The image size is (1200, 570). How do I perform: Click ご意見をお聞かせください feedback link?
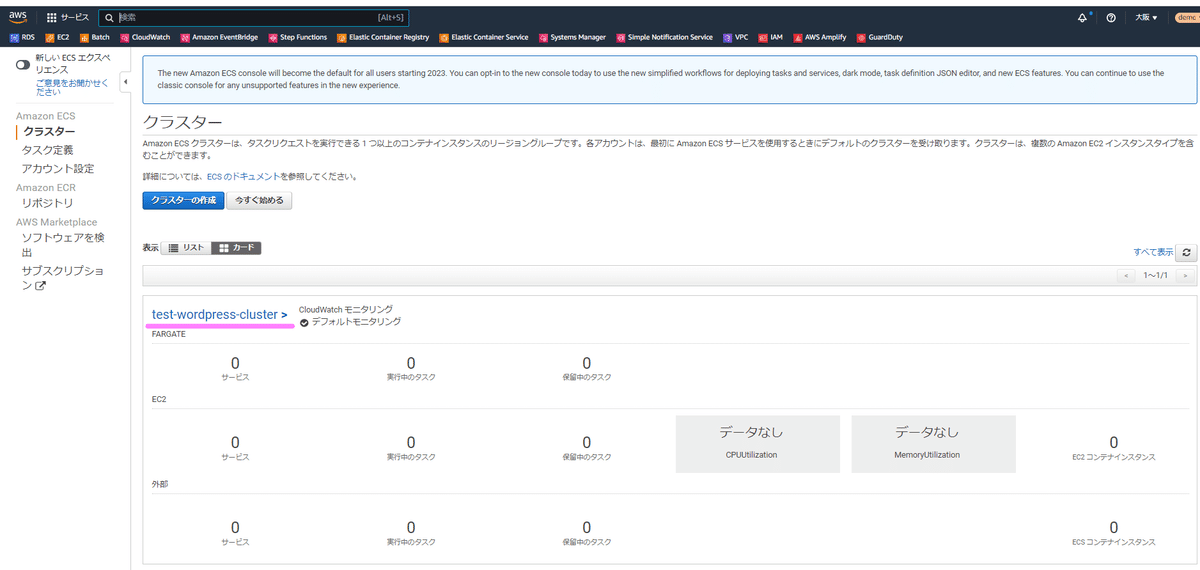70,86
